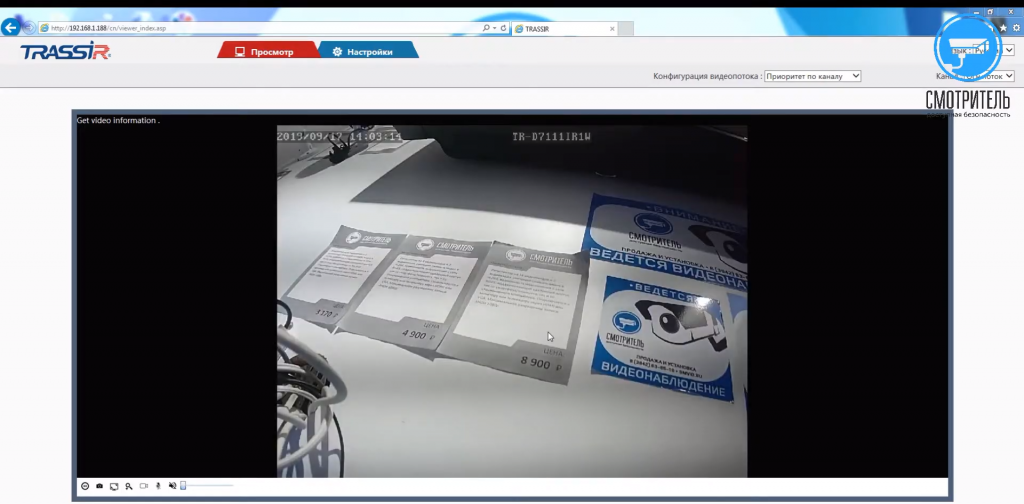
Task: Open the channel stream dropdown
Action: 996,76
